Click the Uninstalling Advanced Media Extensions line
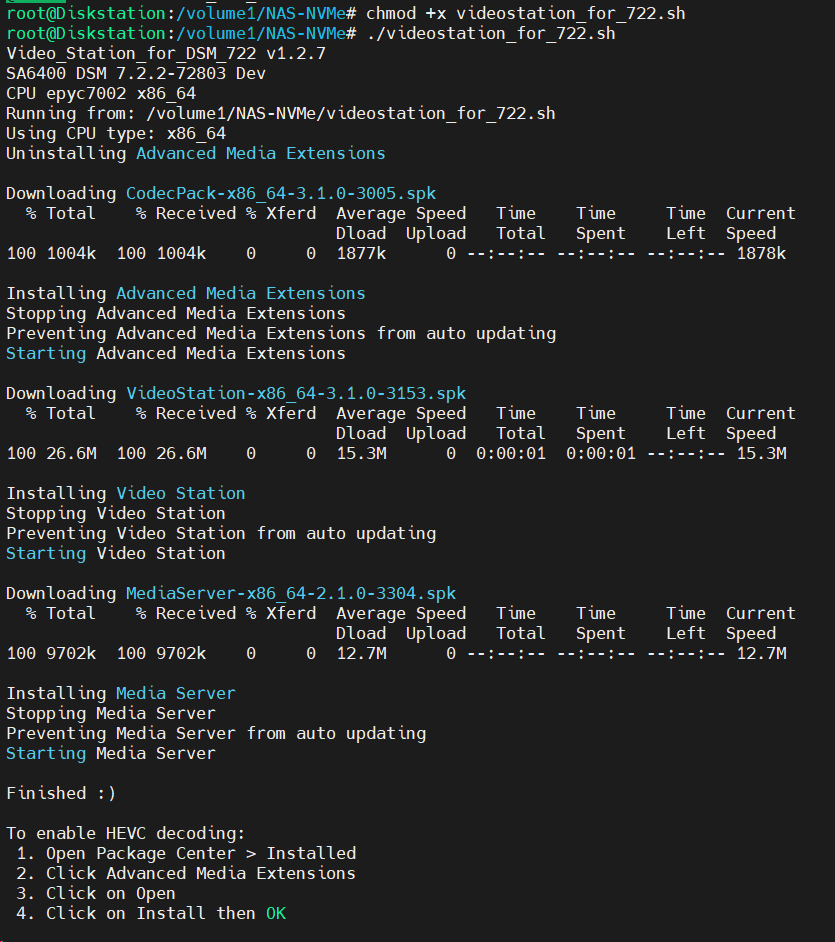 pos(196,153)
